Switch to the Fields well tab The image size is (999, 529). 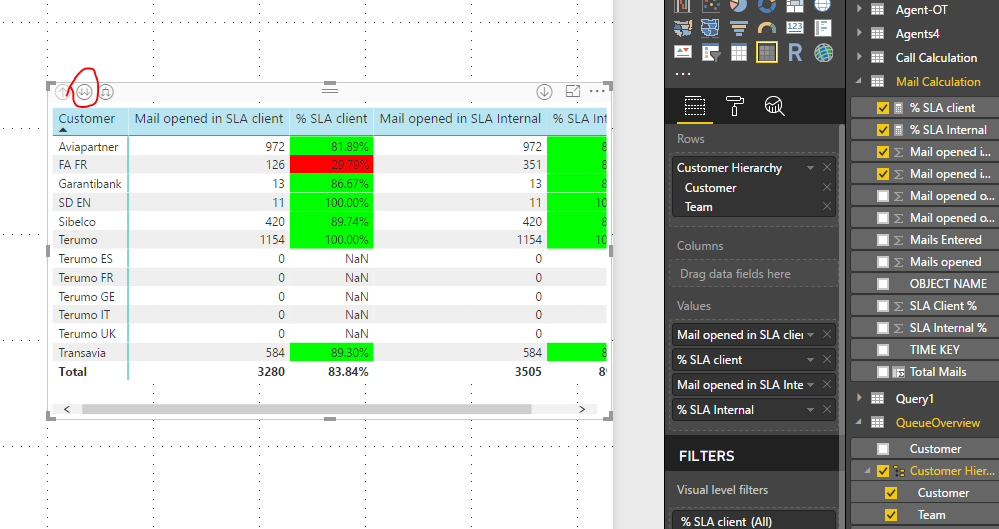[694, 106]
